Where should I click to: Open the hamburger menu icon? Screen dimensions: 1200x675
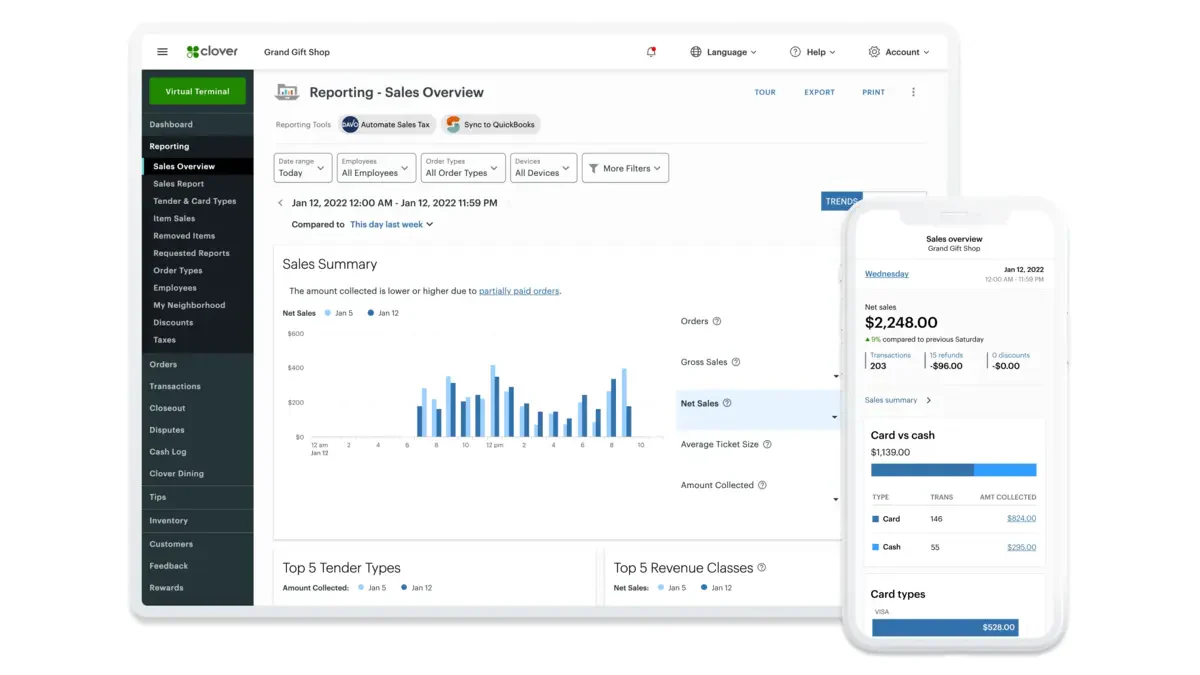pos(162,52)
